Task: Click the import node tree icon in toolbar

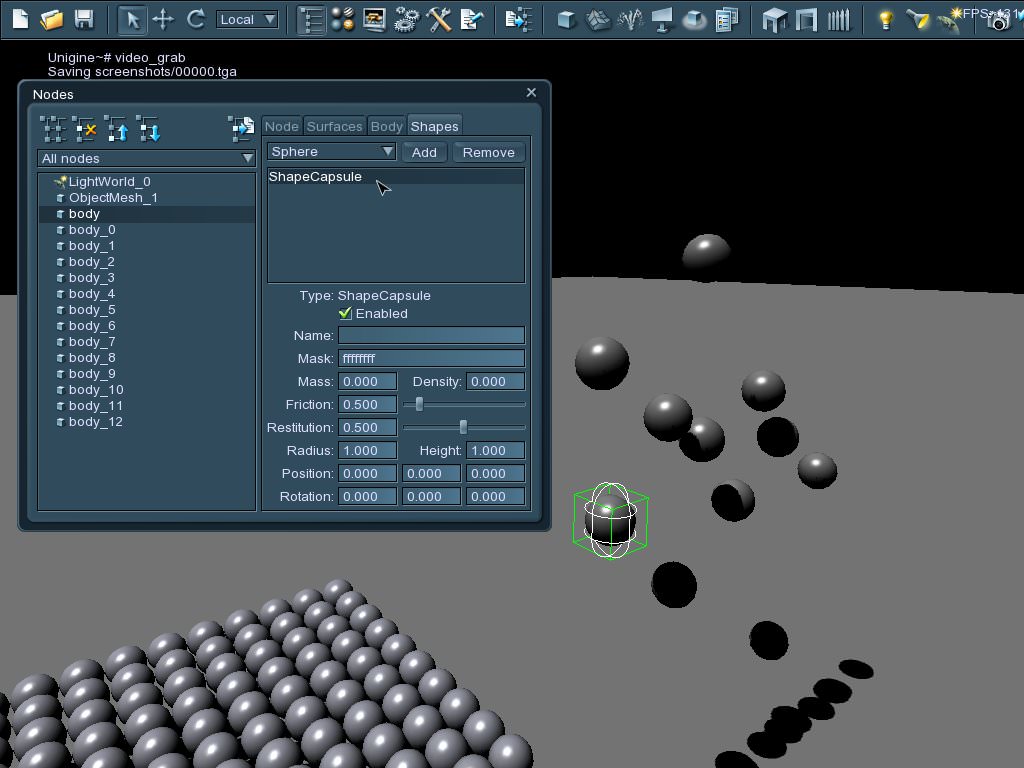Action: point(519,19)
